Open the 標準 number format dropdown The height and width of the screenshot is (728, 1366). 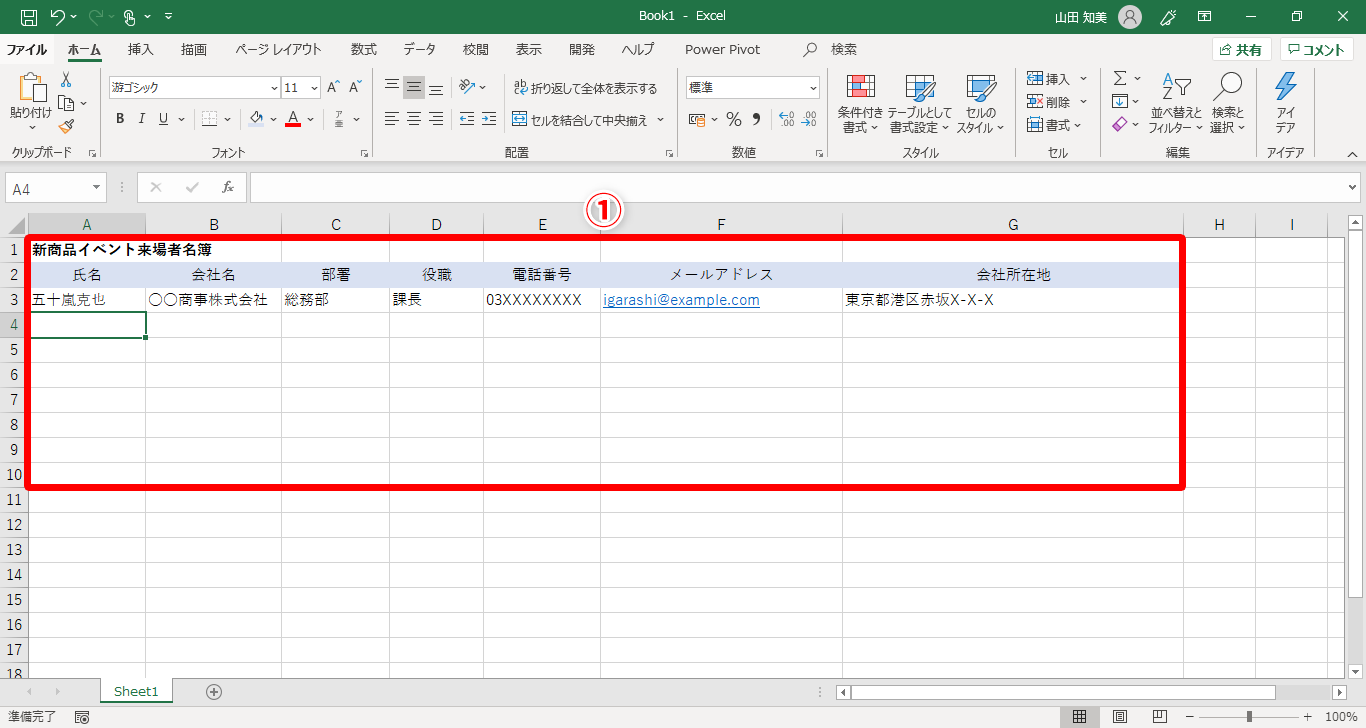(812, 88)
